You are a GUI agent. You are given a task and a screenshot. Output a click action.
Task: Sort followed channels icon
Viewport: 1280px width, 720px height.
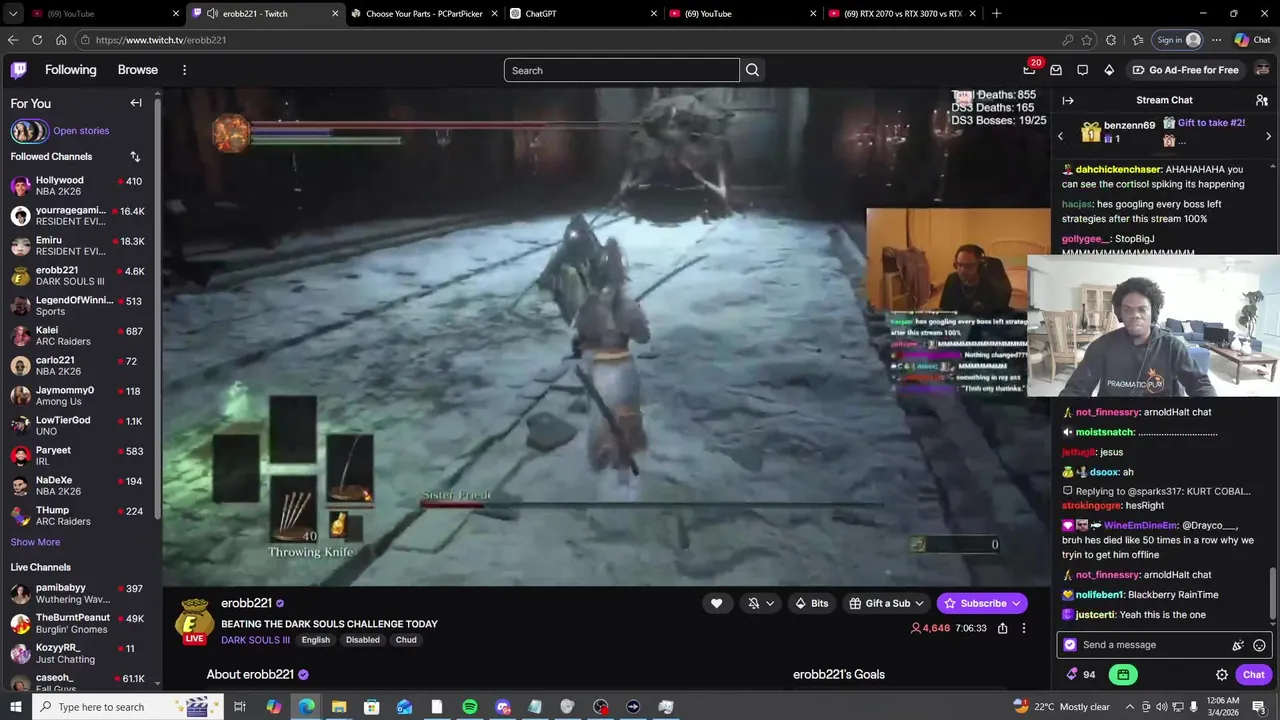click(135, 157)
